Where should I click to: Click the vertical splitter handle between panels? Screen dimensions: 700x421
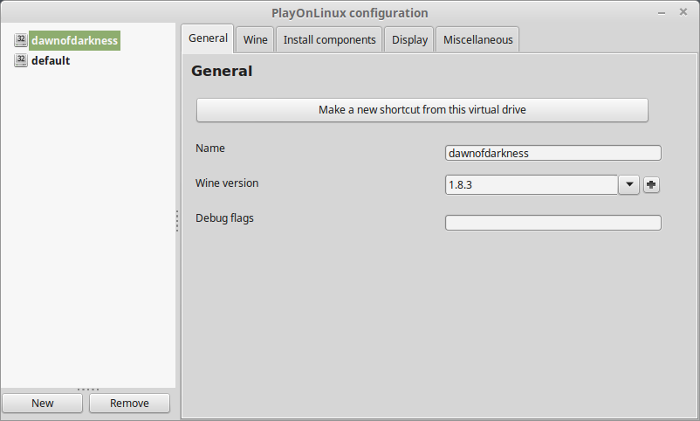[177, 221]
